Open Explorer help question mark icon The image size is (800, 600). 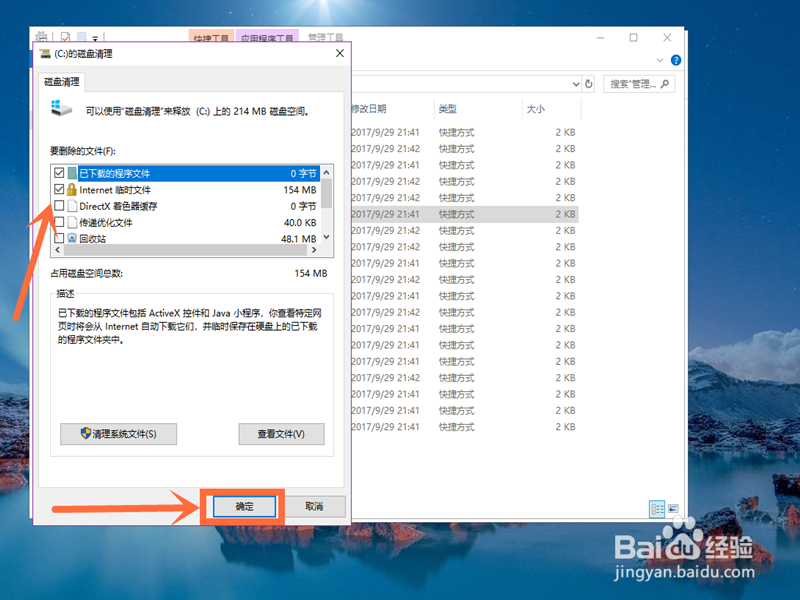point(676,60)
